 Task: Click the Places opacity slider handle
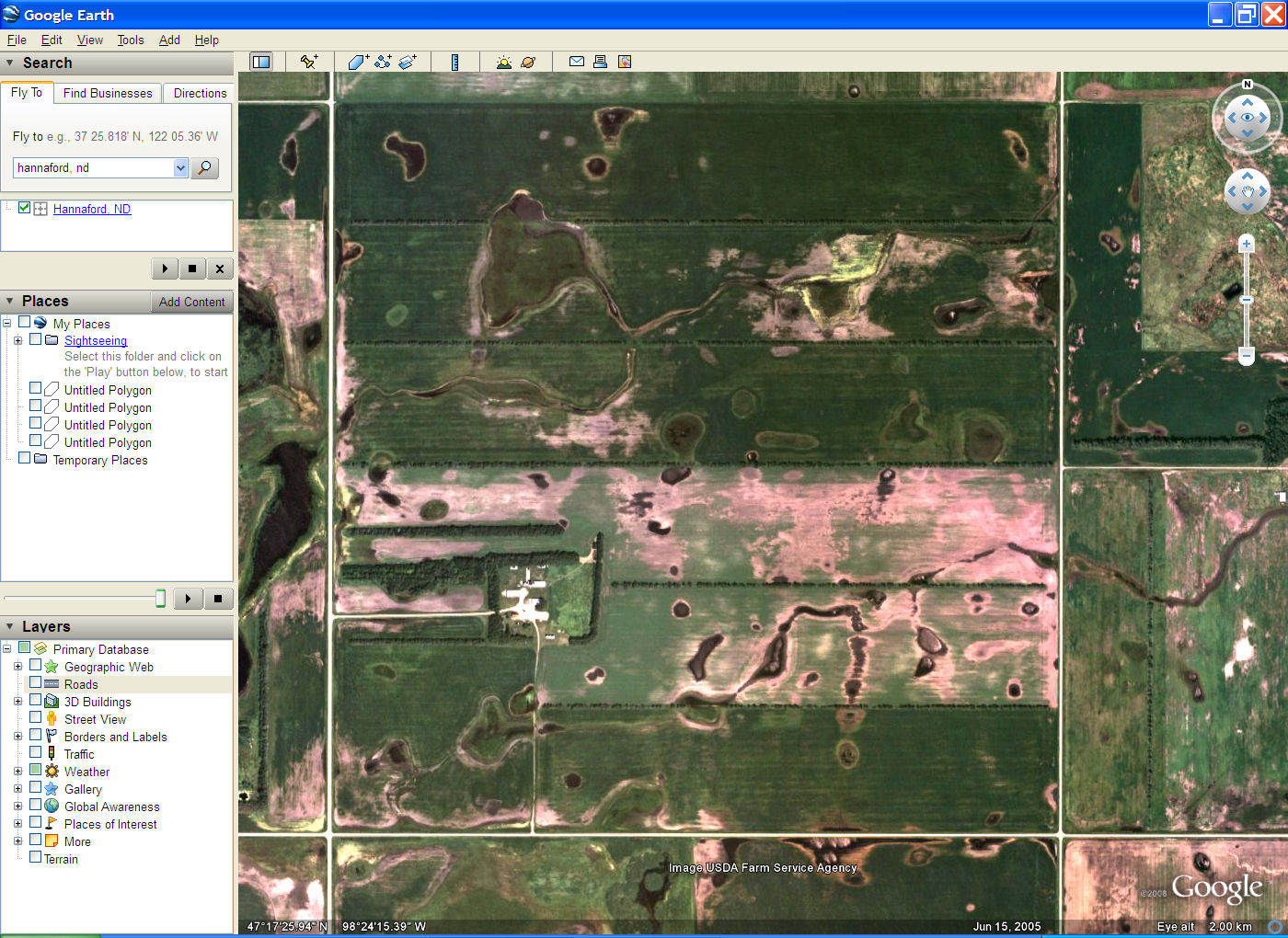point(160,599)
